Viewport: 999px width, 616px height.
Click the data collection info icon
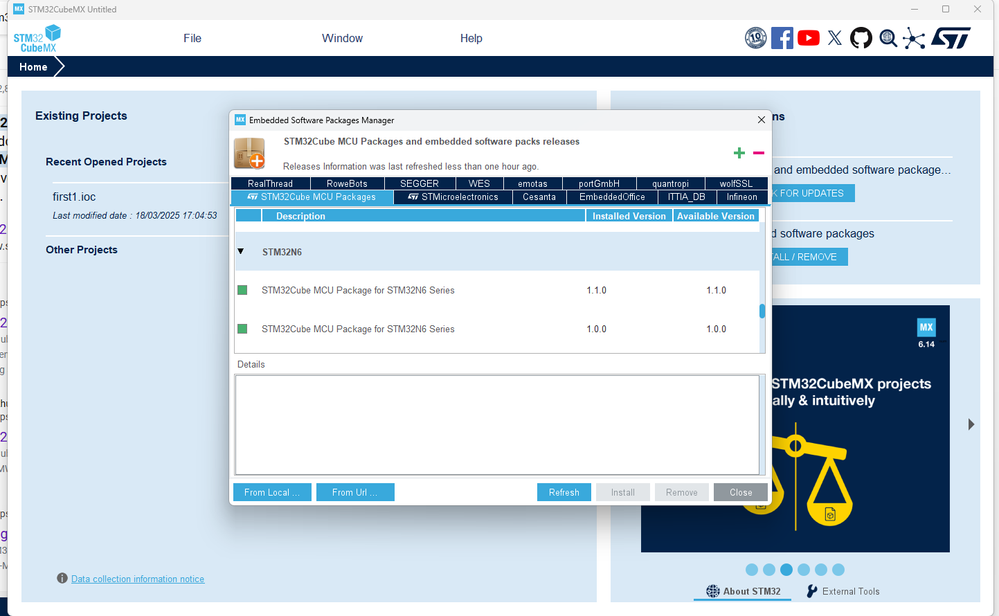click(x=62, y=578)
